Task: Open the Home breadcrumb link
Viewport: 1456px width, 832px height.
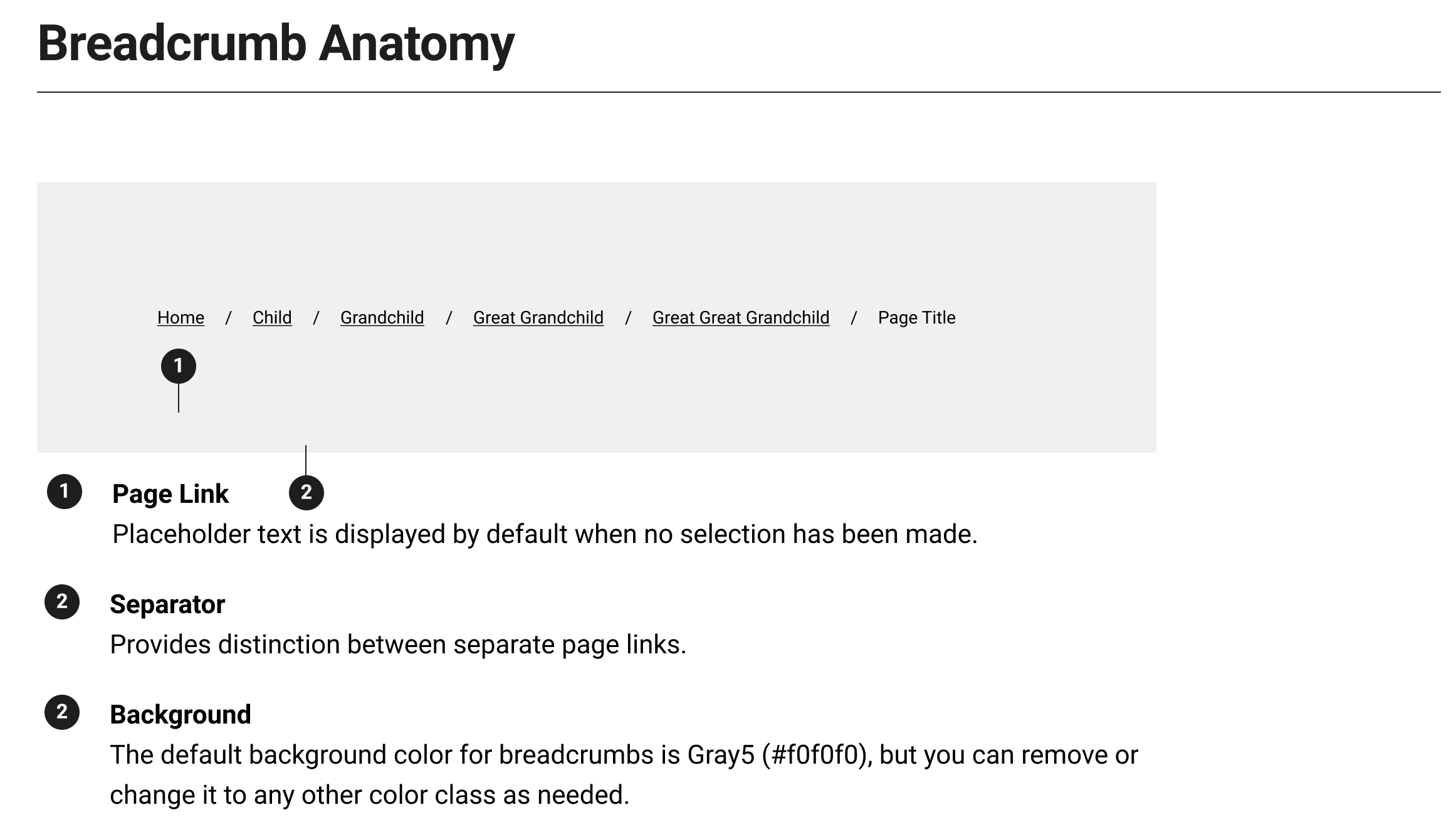Action: click(181, 318)
